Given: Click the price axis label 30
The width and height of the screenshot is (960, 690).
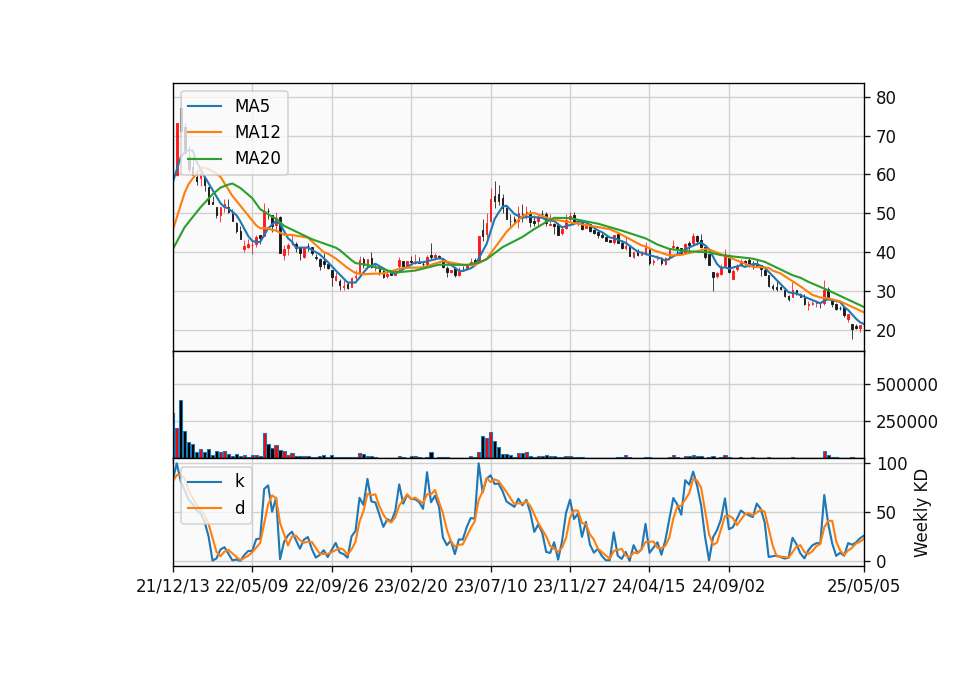Looking at the screenshot, I should pos(885,292).
